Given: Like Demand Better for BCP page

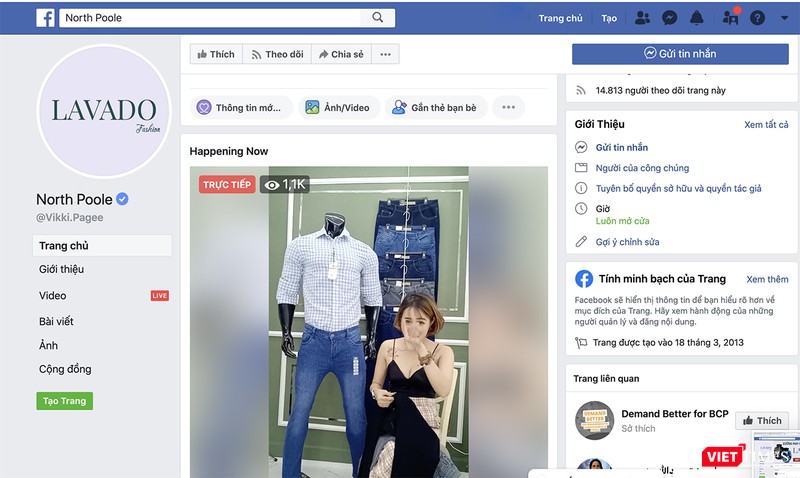Looking at the screenshot, I should click(x=762, y=420).
